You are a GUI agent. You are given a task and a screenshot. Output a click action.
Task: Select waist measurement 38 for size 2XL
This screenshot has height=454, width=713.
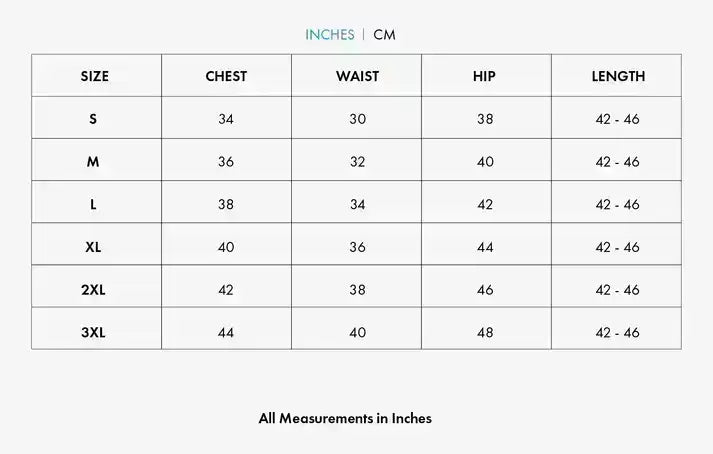tap(357, 290)
